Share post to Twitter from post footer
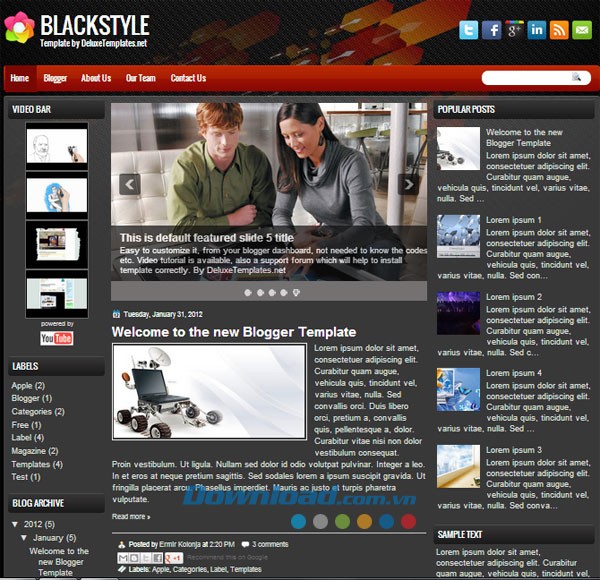600x580 pixels. click(x=146, y=558)
